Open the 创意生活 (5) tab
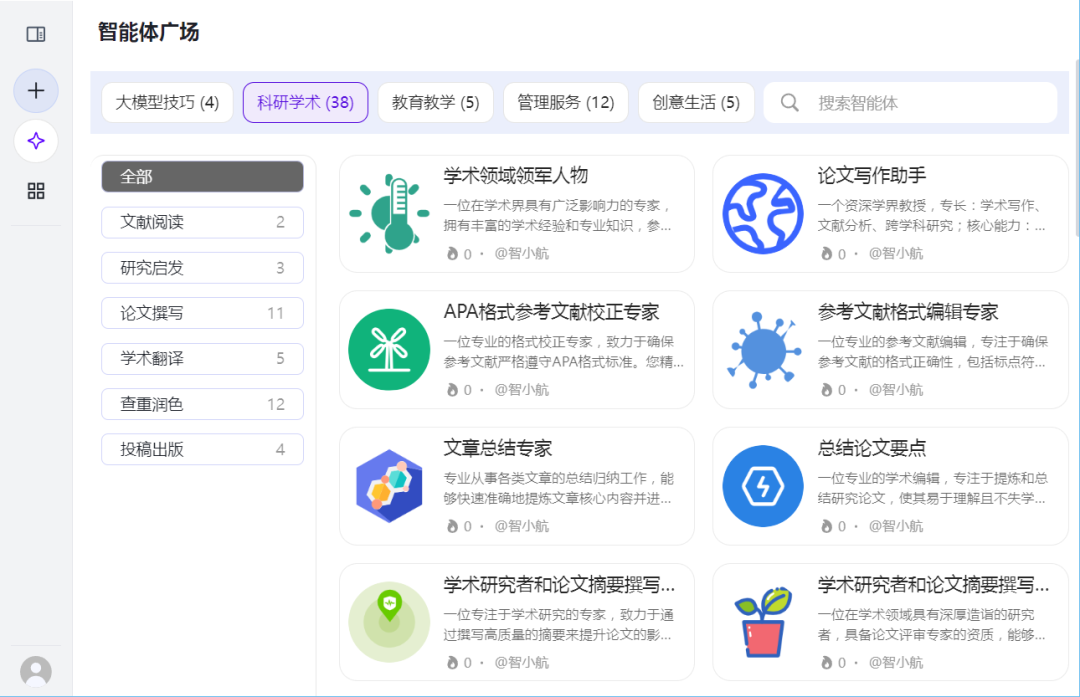This screenshot has width=1080, height=697. pyautogui.click(x=696, y=103)
